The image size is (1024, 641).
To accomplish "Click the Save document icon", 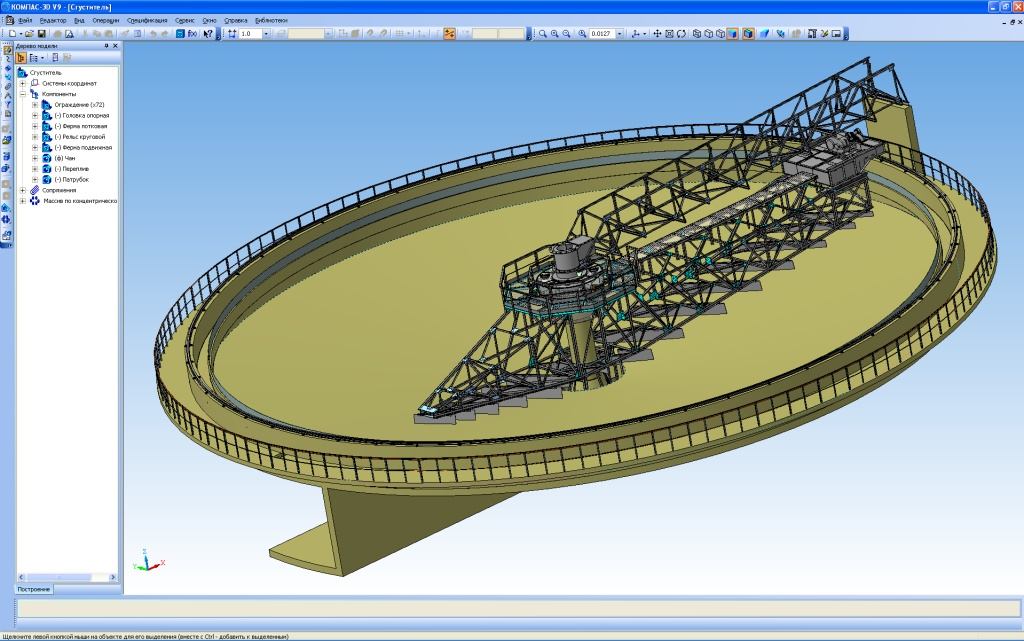I will click(42, 33).
